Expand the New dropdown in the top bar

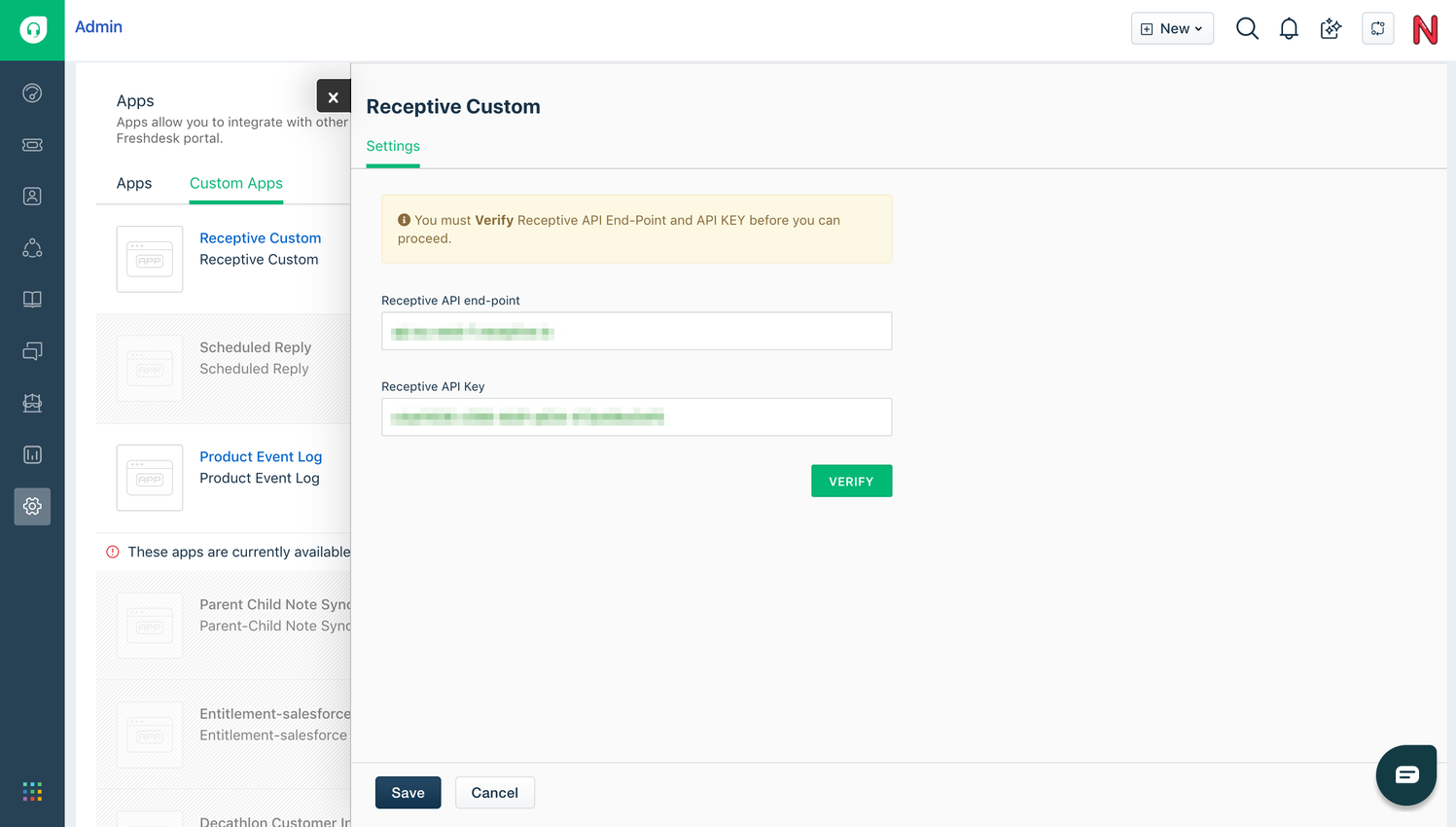[x=1172, y=28]
